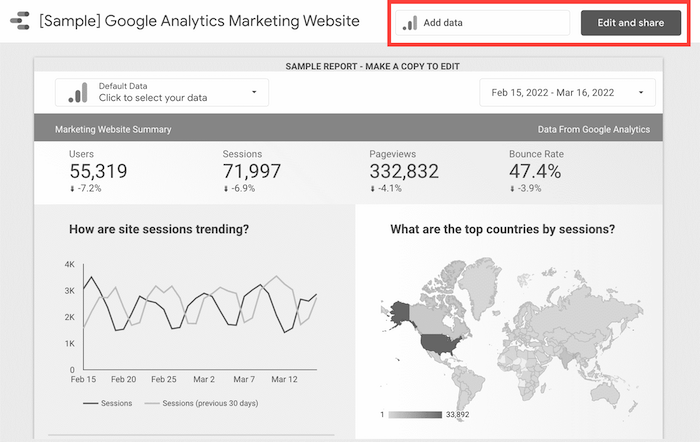Click the Default Data bar chart icon
This screenshot has width=700, height=442.
[x=77, y=93]
